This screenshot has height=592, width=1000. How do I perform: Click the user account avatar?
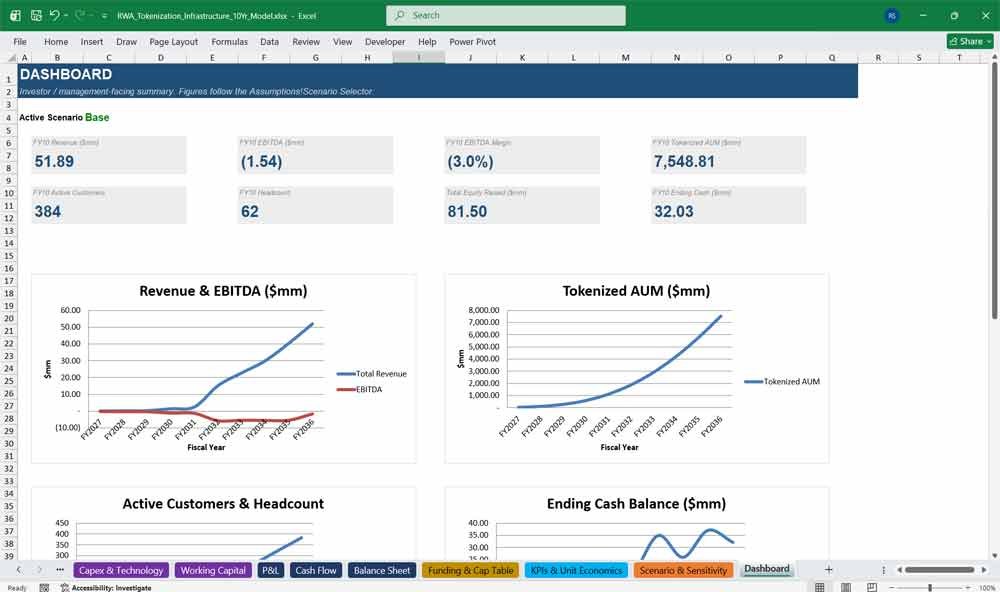click(x=892, y=15)
